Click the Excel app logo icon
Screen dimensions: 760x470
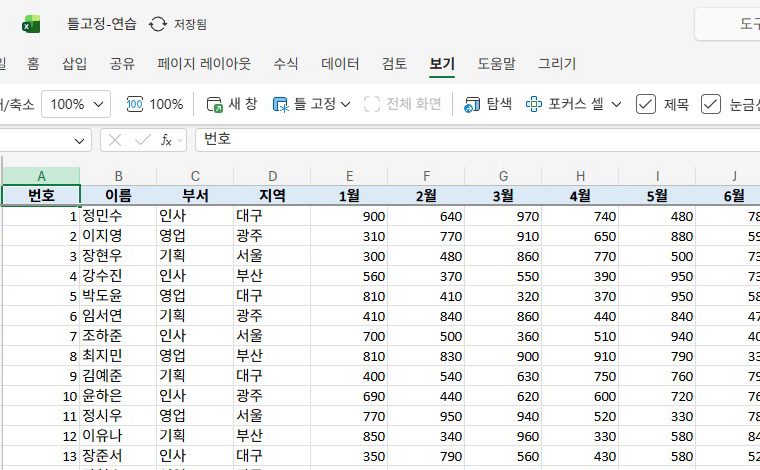[32, 24]
